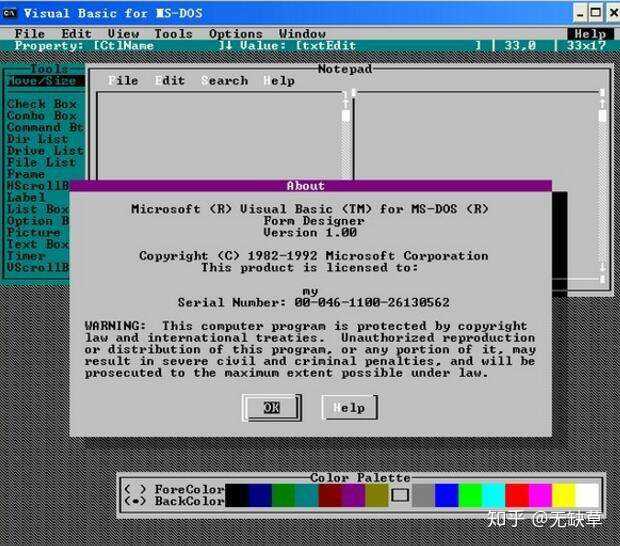Viewport: 620px width, 546px height.
Task: Pick the black color swatch
Action: click(x=236, y=495)
